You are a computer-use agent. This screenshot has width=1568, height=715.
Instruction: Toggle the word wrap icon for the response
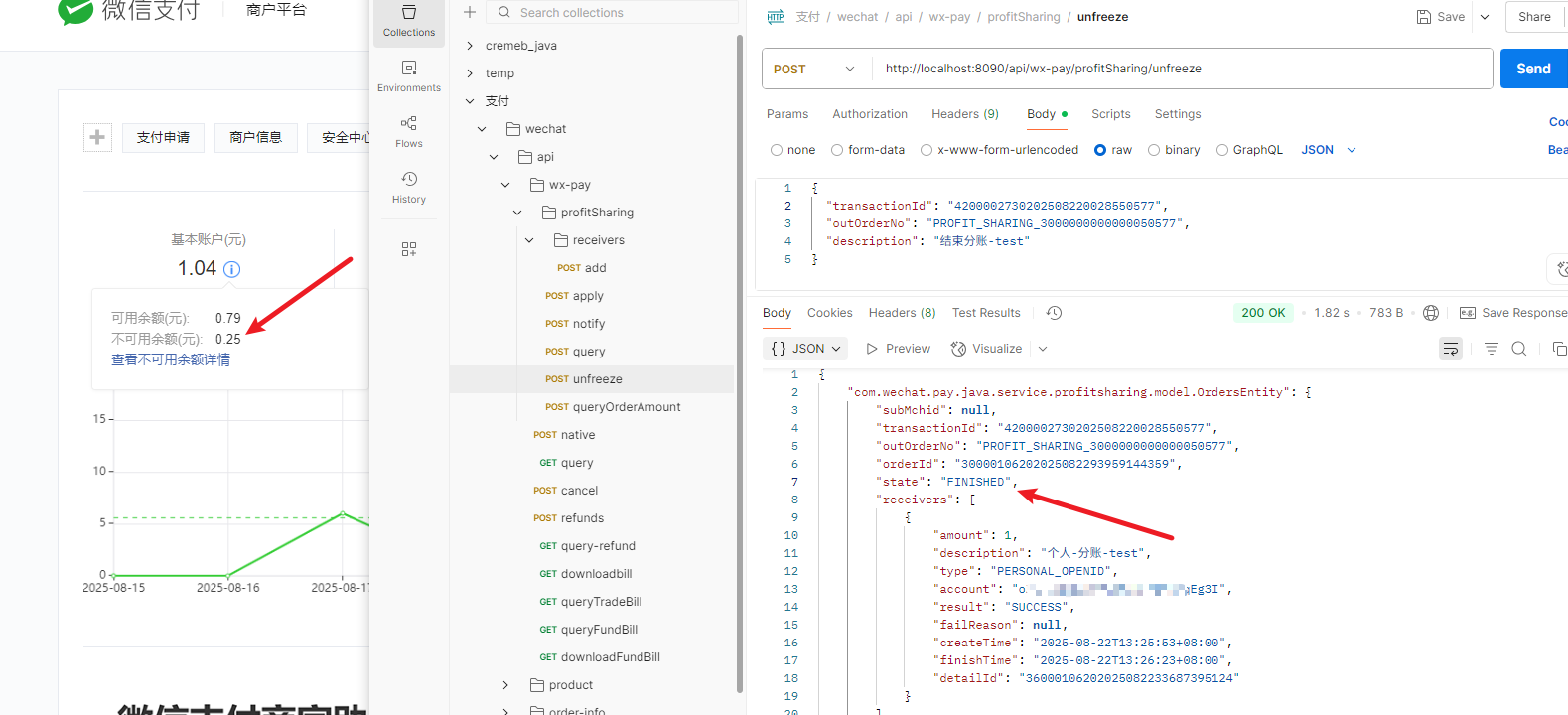tap(1451, 349)
